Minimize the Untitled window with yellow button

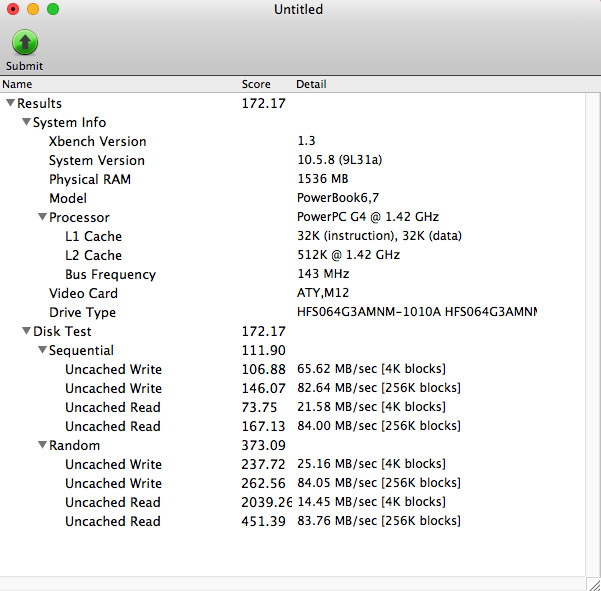[x=33, y=9]
